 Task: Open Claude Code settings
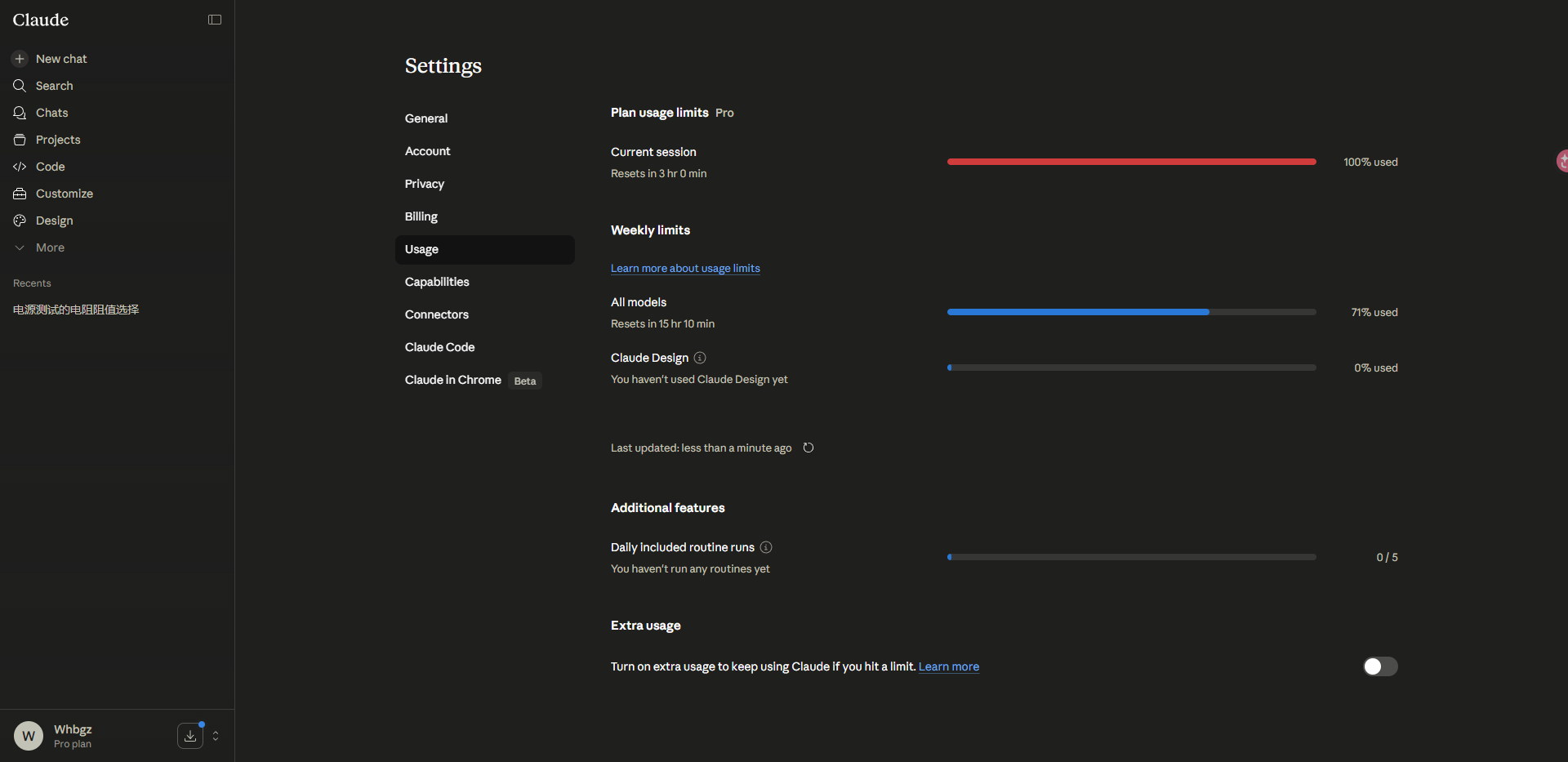485,347
